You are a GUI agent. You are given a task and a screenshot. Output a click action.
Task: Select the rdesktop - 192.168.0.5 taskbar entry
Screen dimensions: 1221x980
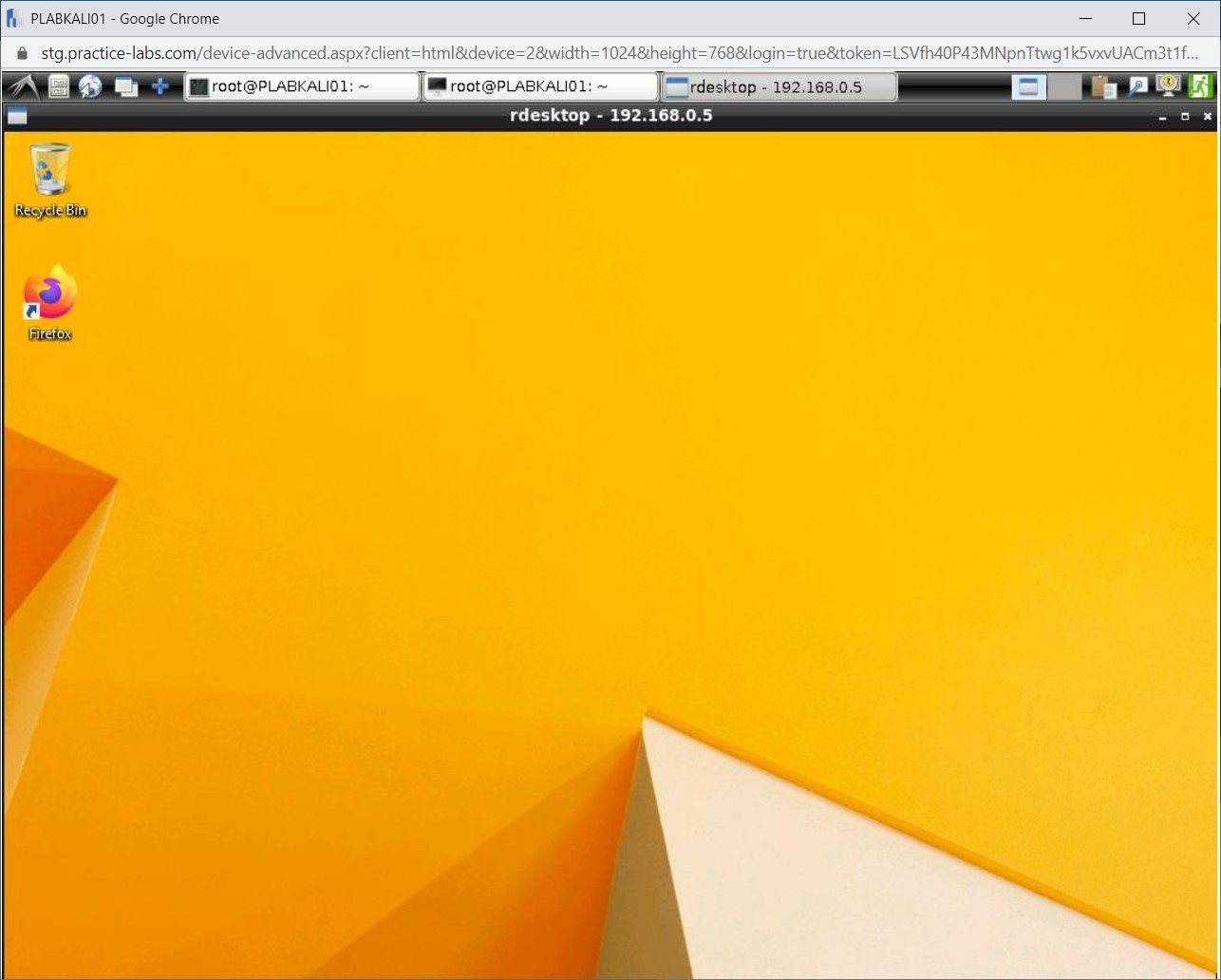point(779,86)
